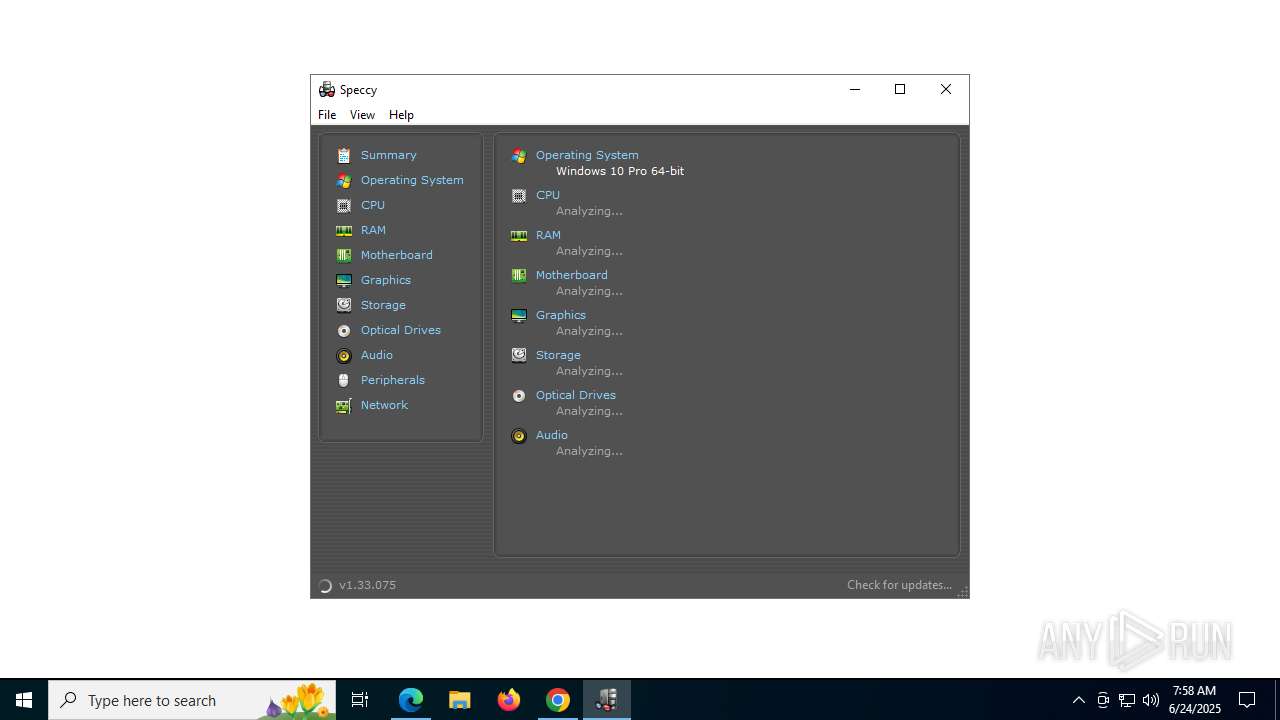The image size is (1280, 720).
Task: Click the Summary clipboard icon in sidebar
Action: pyautogui.click(x=344, y=155)
